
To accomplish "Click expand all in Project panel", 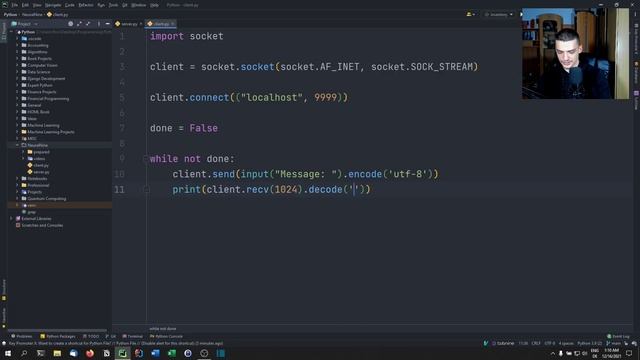I will coord(79,24).
